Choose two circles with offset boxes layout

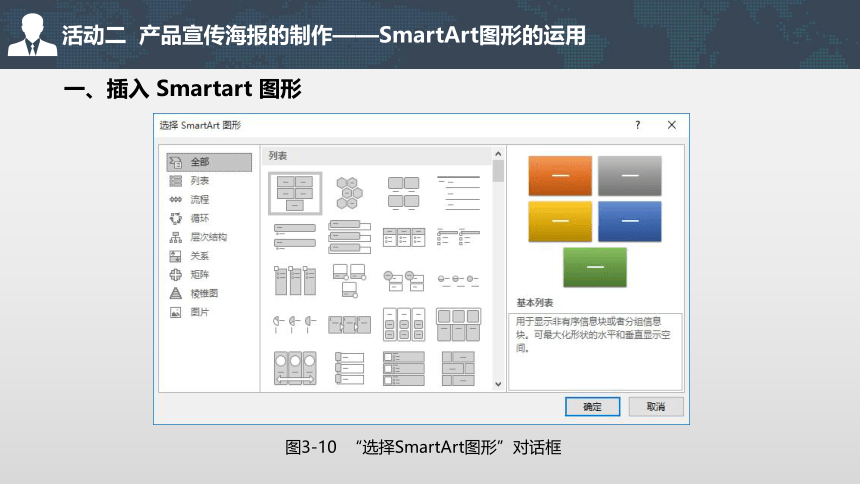pos(404,280)
